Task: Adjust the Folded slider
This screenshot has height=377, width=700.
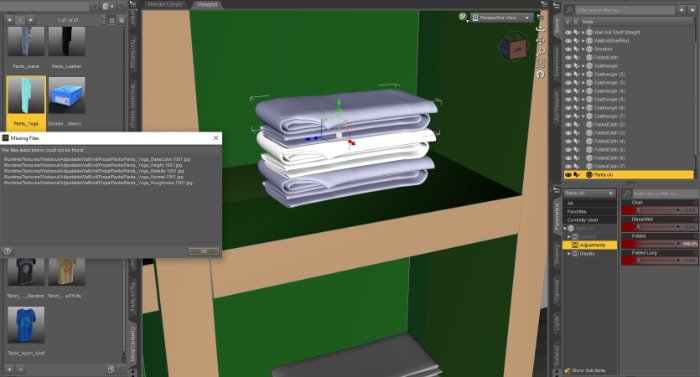Action: point(657,243)
